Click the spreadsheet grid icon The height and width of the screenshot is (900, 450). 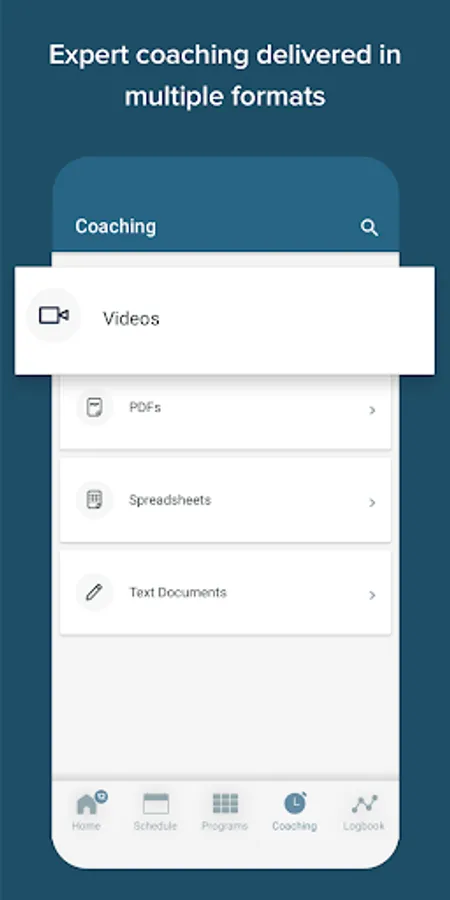[94, 500]
